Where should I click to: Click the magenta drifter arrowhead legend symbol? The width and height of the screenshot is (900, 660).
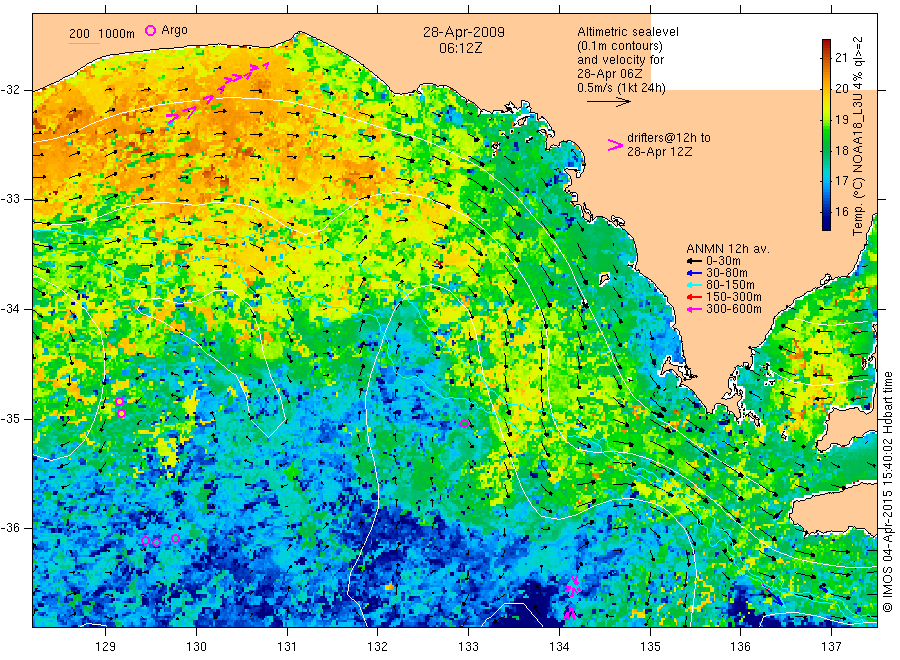615,145
